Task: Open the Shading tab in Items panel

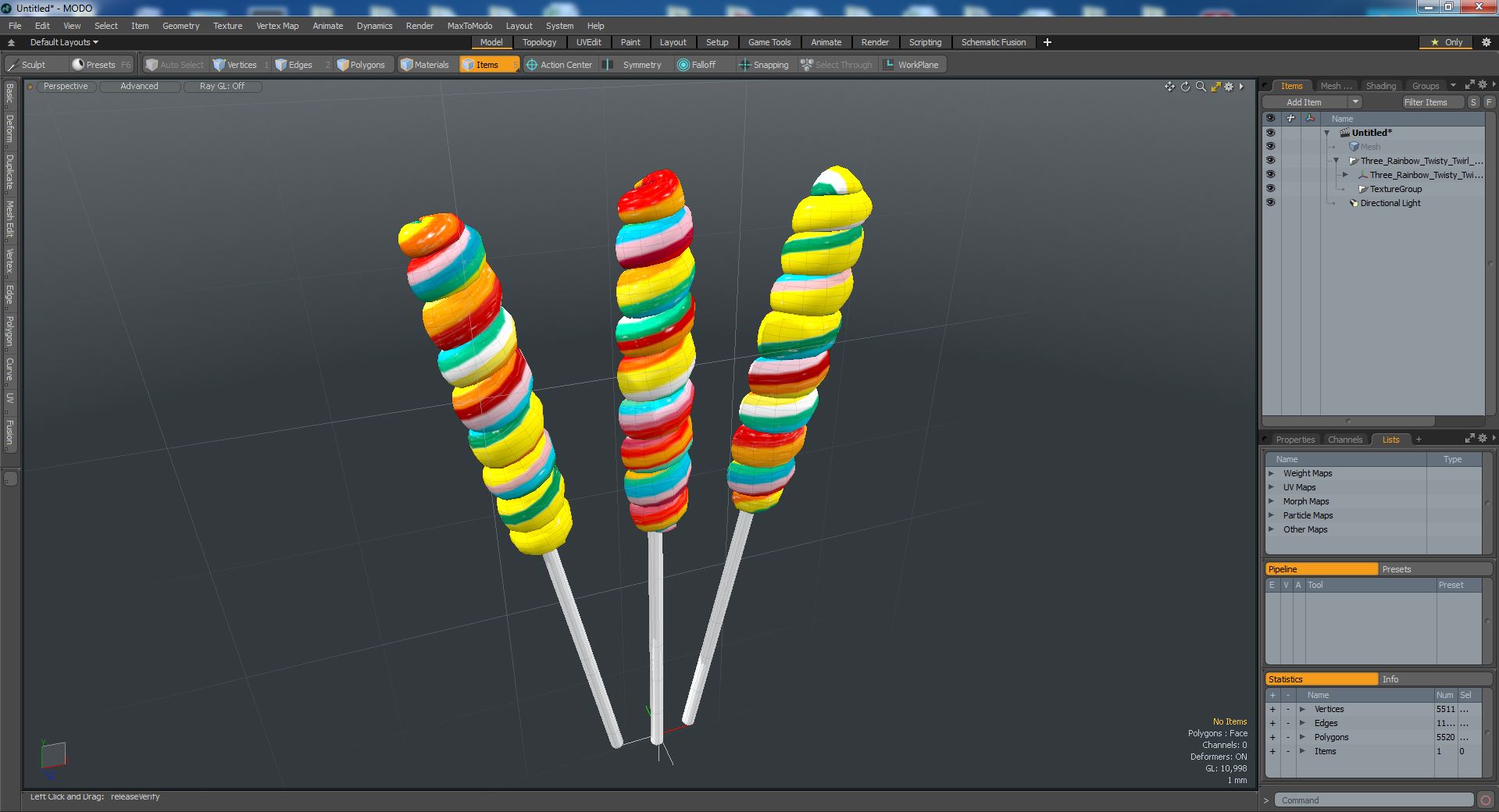Action: click(x=1380, y=86)
